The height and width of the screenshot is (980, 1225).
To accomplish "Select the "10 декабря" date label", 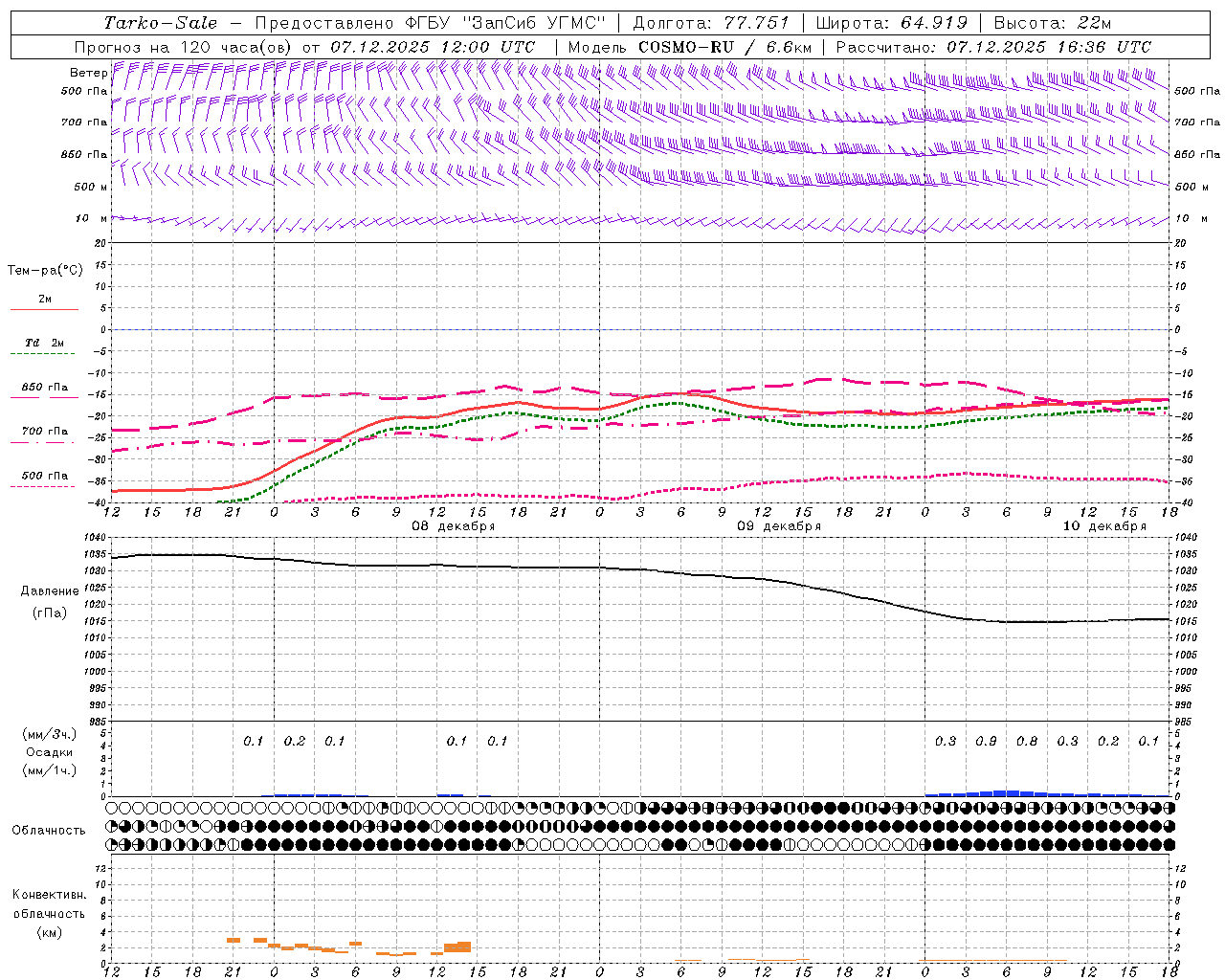I will pos(1104,526).
